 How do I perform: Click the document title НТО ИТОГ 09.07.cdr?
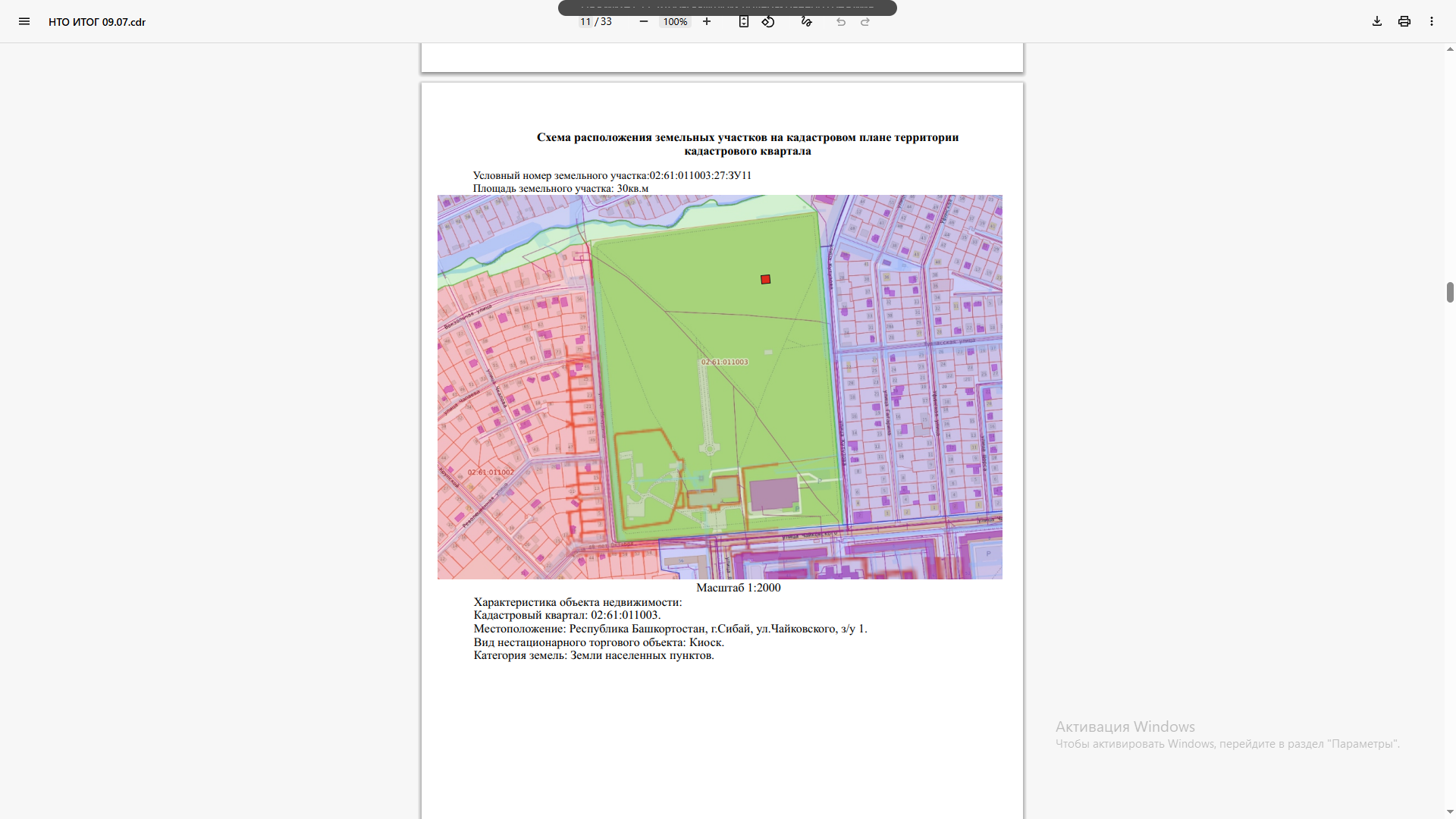point(97,22)
